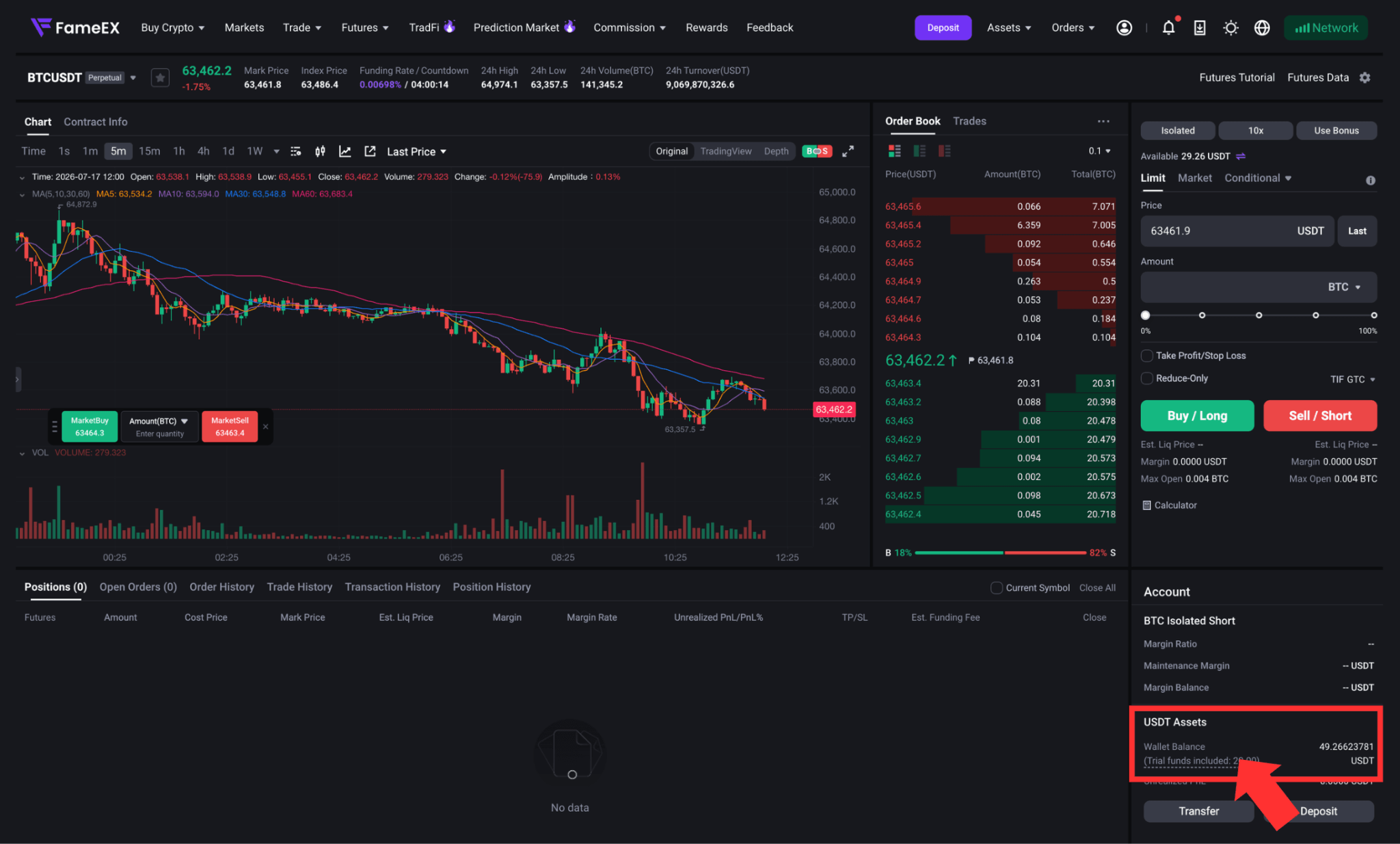Viewport: 1400px width, 844px height.
Task: Switch to the Trades tab
Action: (969, 121)
